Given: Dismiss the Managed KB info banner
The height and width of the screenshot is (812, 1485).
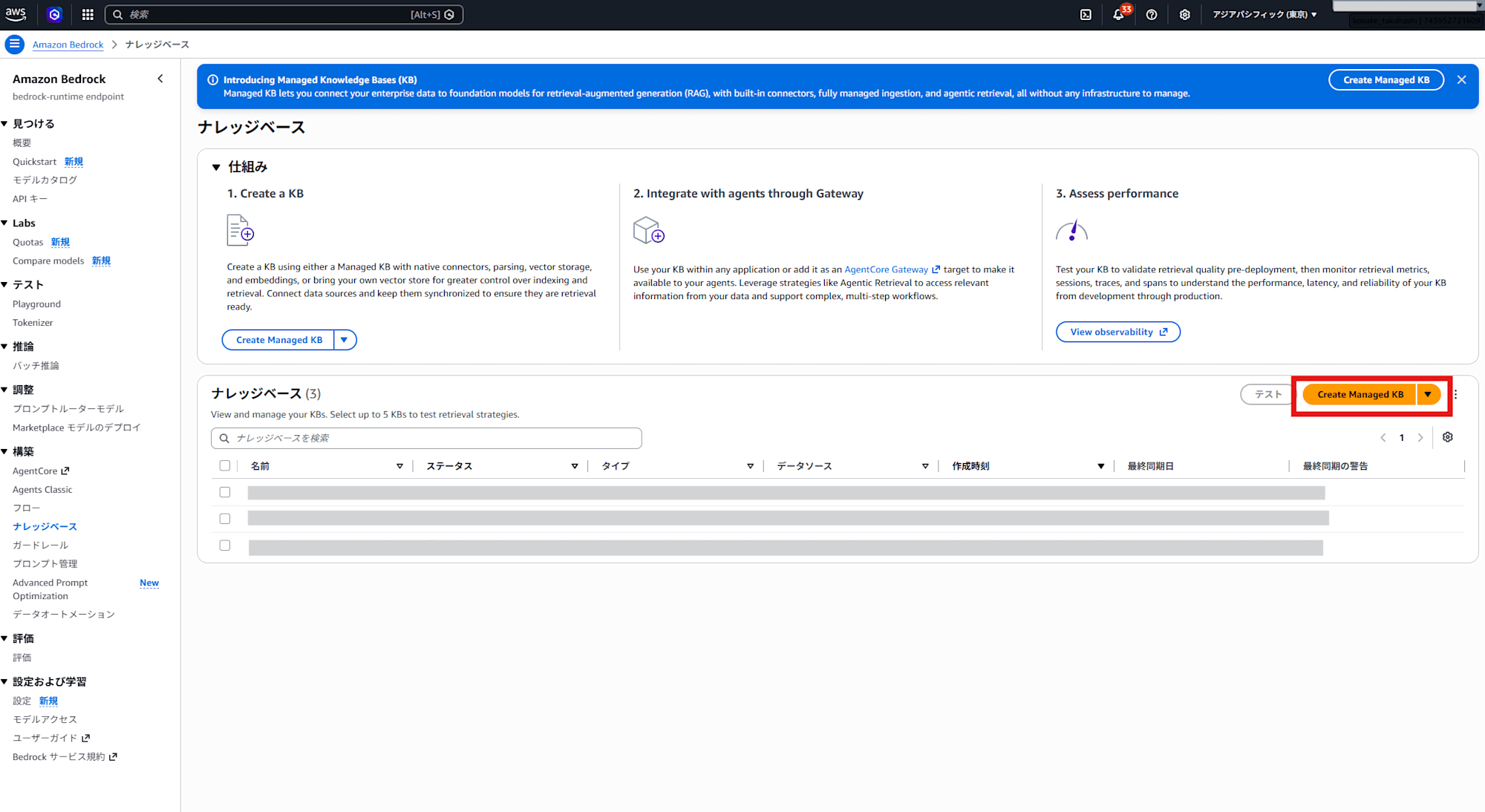Looking at the screenshot, I should tap(1461, 80).
